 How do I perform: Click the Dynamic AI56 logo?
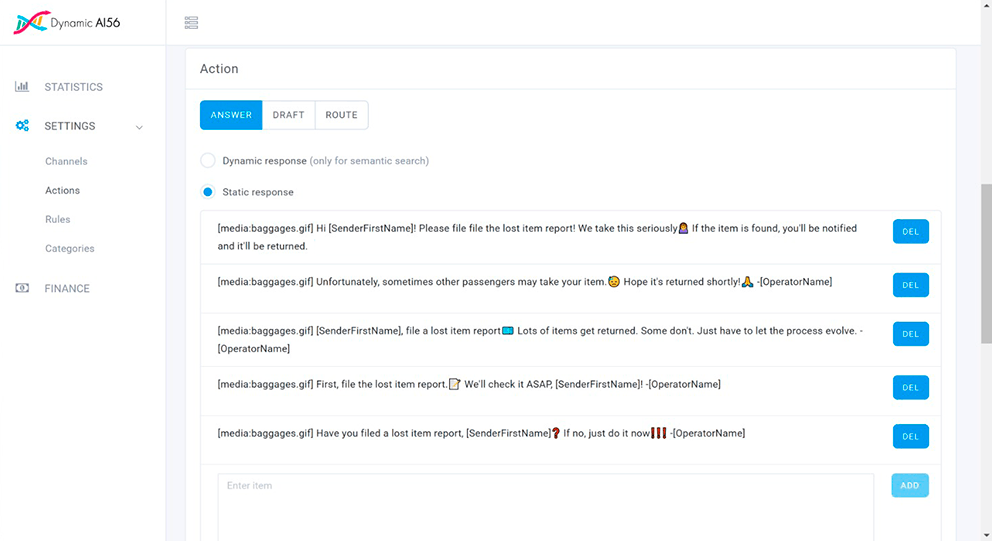tap(67, 23)
